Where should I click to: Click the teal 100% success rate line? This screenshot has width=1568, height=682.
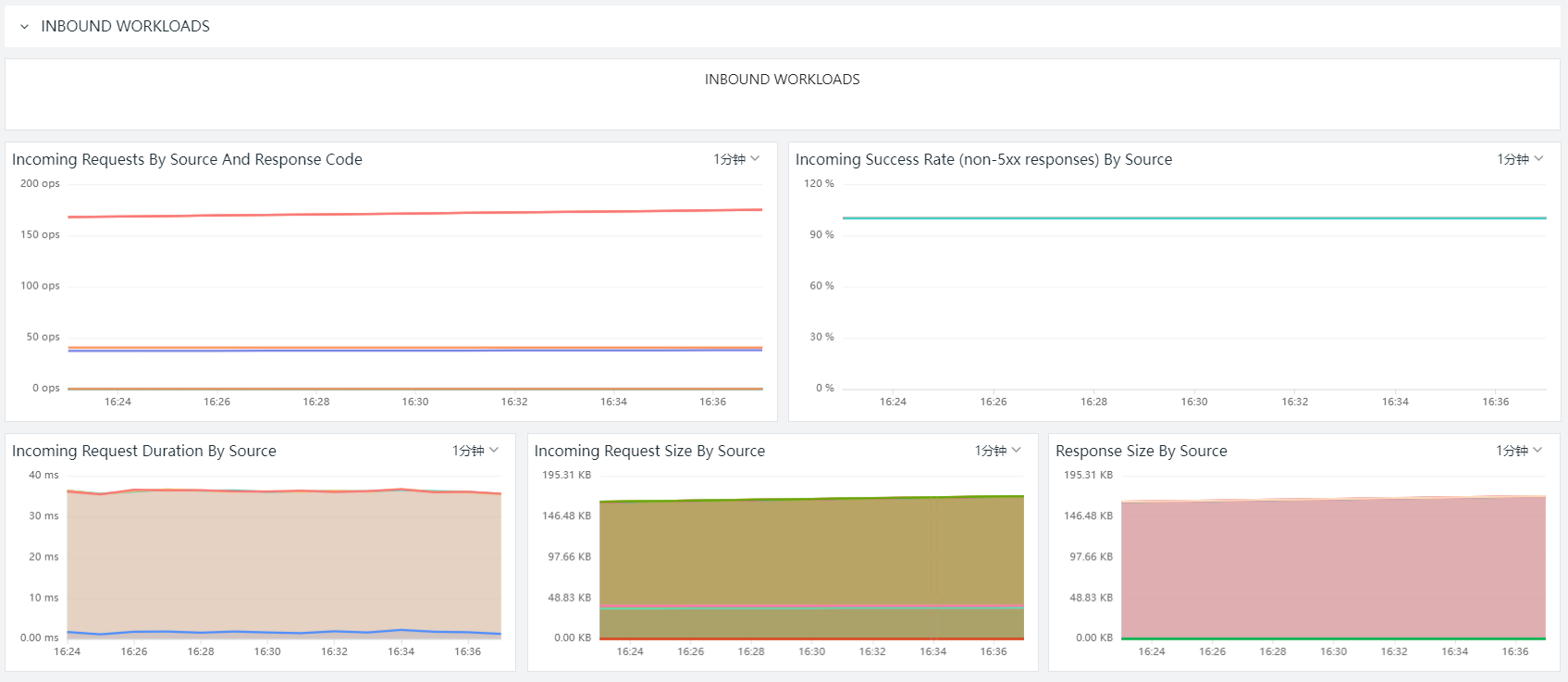pyautogui.click(x=1194, y=218)
